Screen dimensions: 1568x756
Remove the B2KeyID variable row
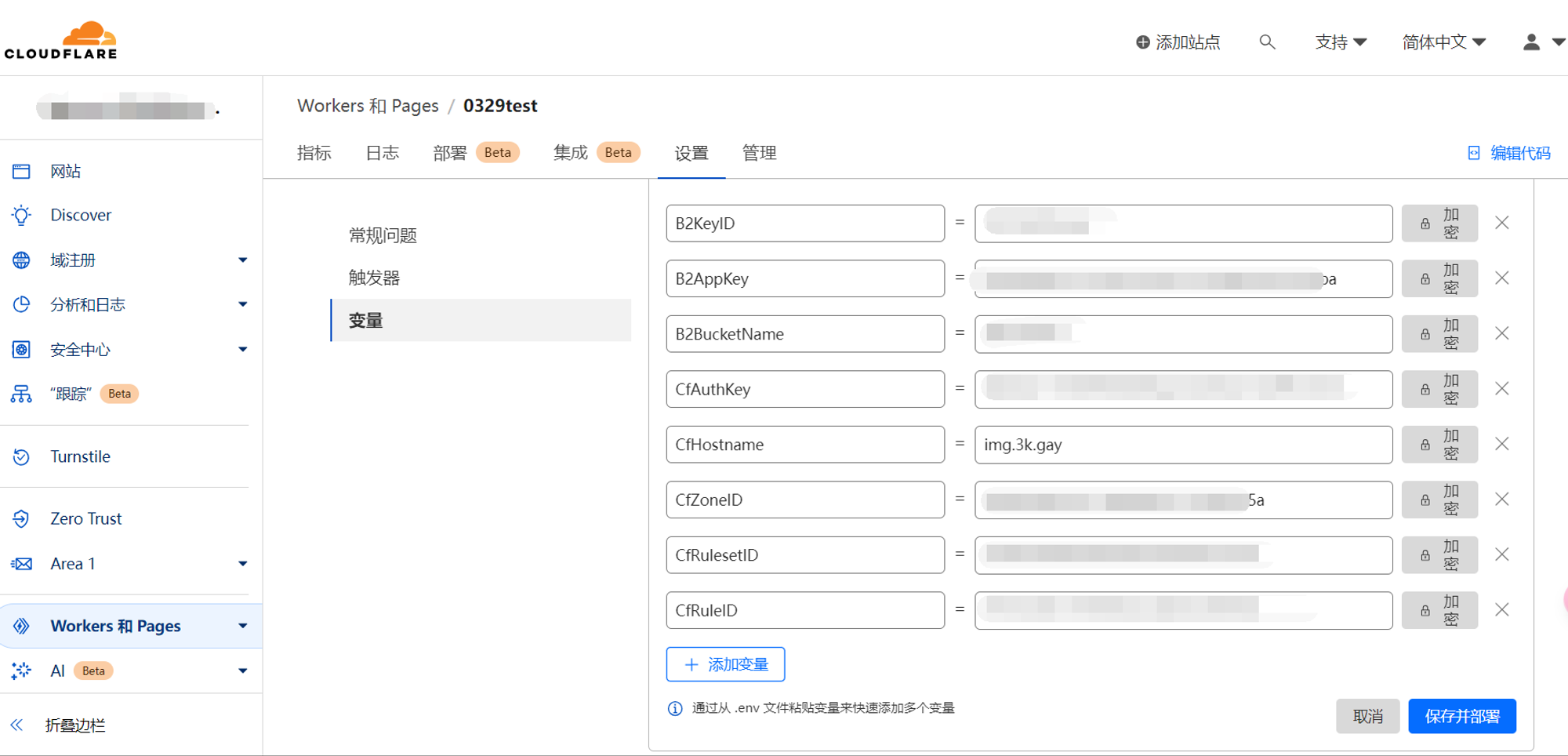coord(1502,223)
